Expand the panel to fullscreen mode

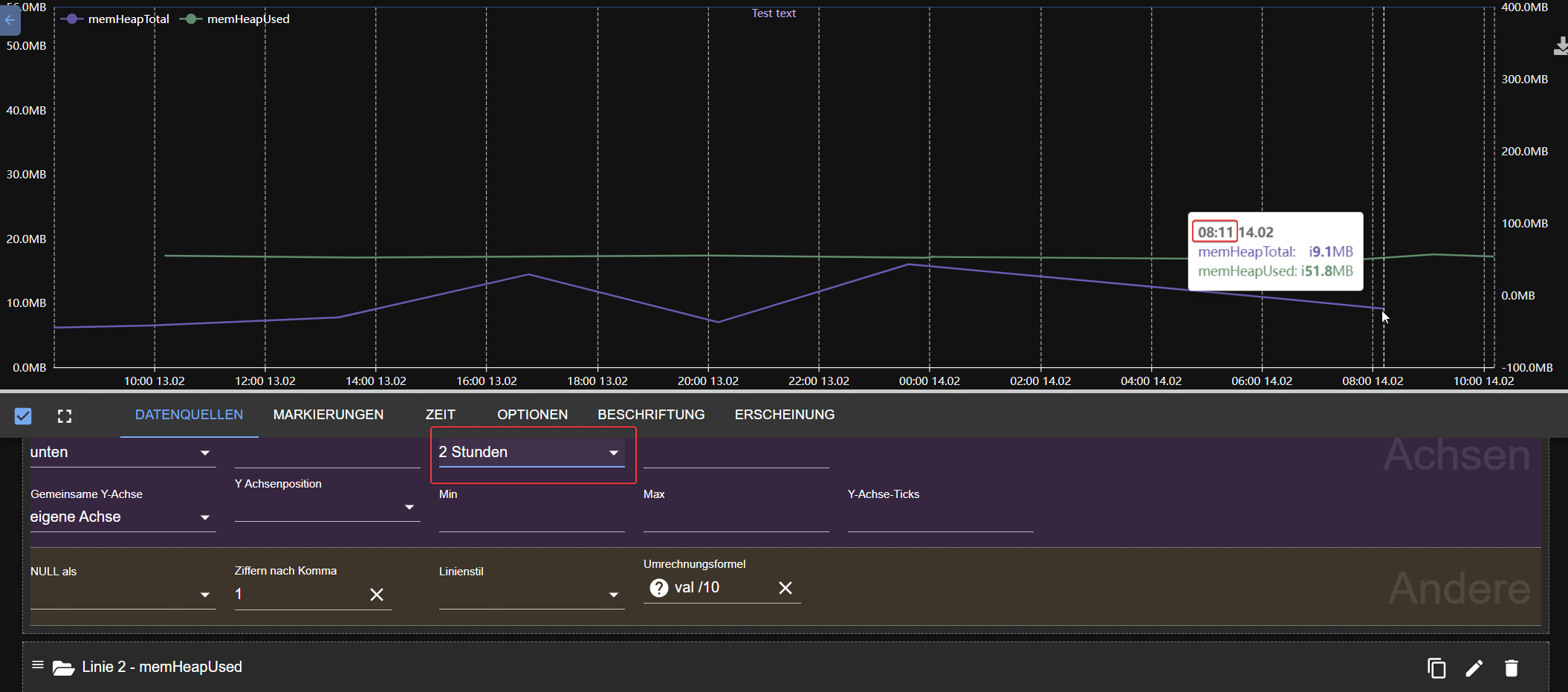(x=65, y=416)
